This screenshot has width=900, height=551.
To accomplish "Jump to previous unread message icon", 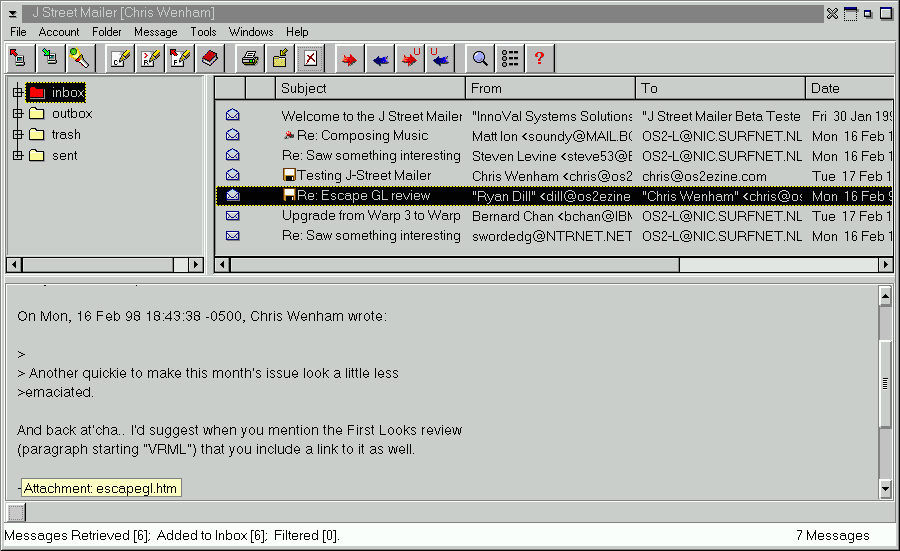I will (440, 59).
